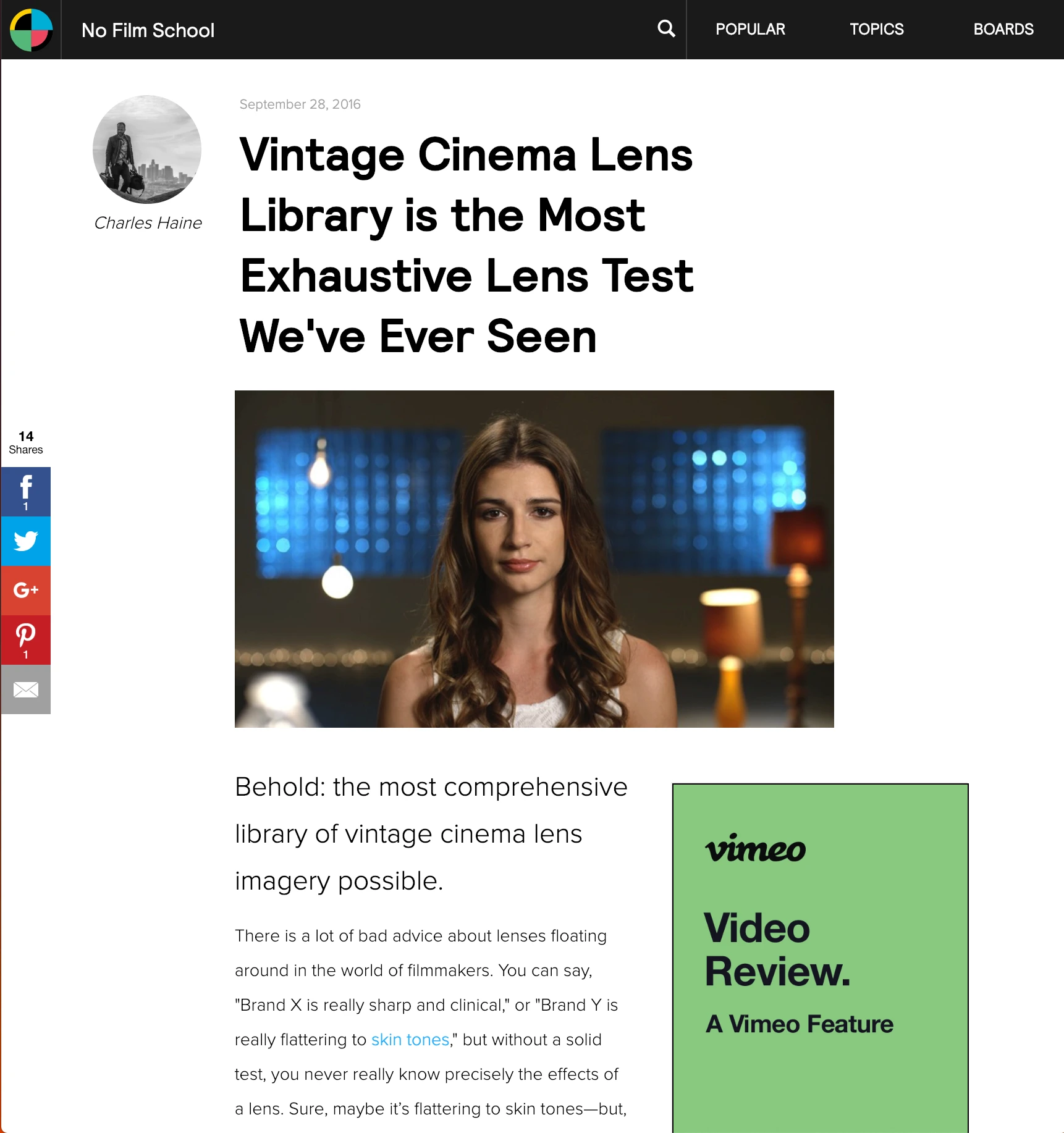
Task: Click the No Film School site title
Action: pos(148,30)
